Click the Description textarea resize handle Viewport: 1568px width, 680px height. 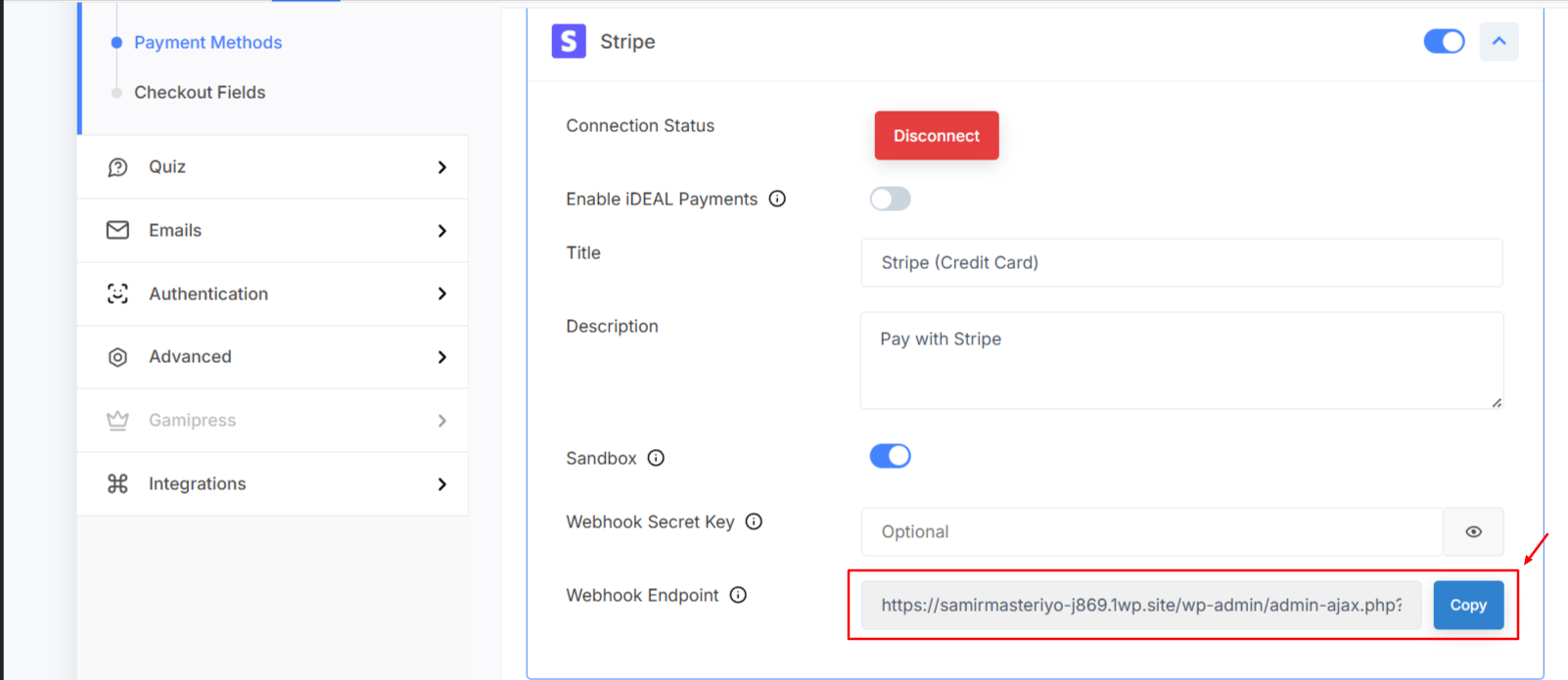[x=1497, y=402]
